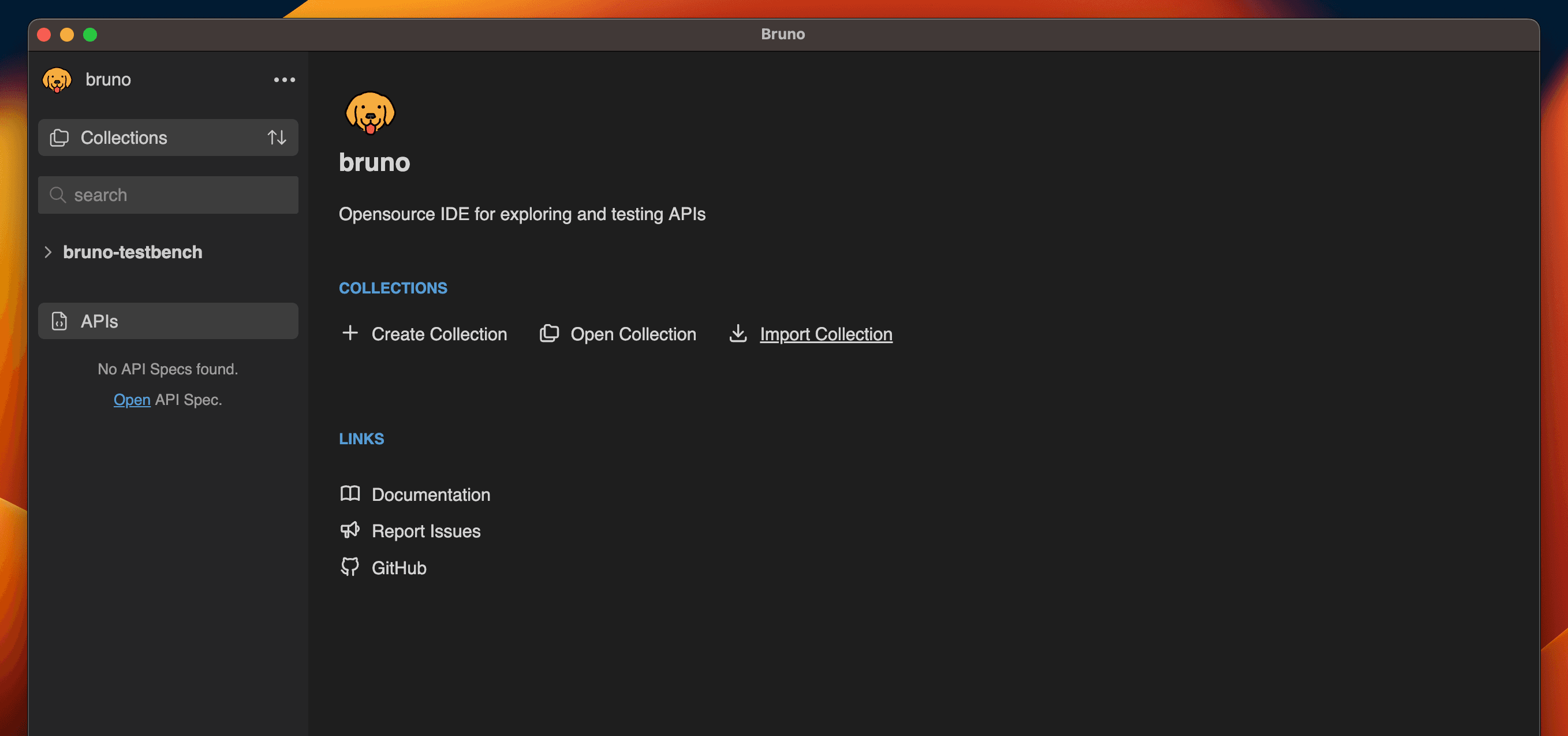
Task: Select the bruno-testbench collection
Action: 133,252
